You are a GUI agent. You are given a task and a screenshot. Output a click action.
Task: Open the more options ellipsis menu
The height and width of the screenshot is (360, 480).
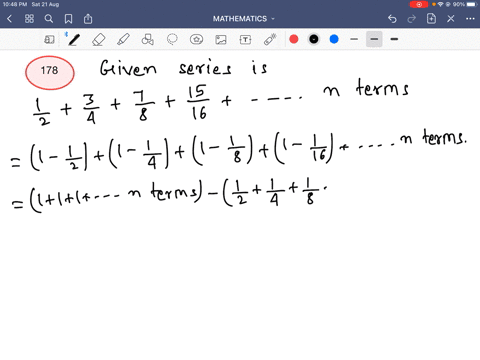pos(470,19)
